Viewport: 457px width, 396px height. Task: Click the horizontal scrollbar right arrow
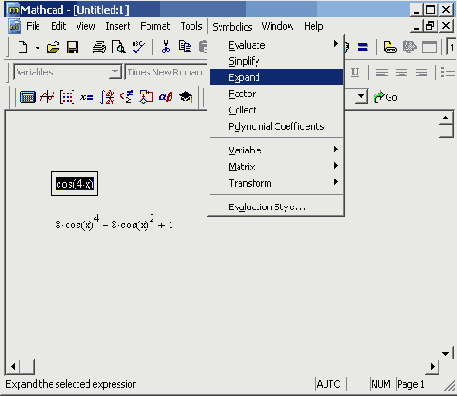click(432, 367)
